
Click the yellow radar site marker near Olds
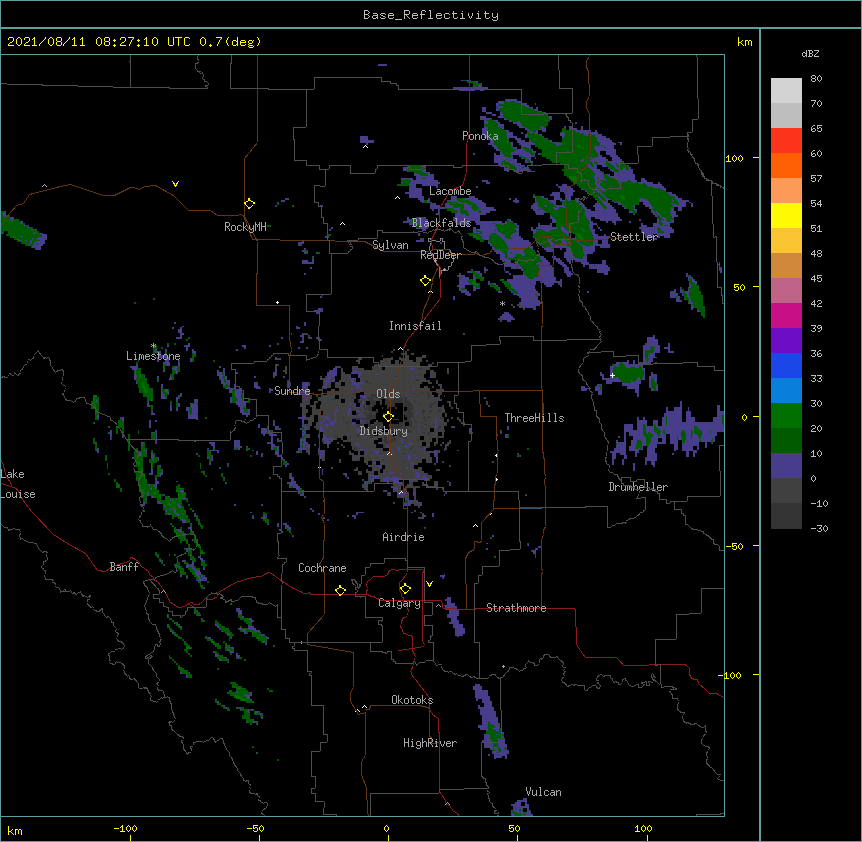tap(388, 417)
